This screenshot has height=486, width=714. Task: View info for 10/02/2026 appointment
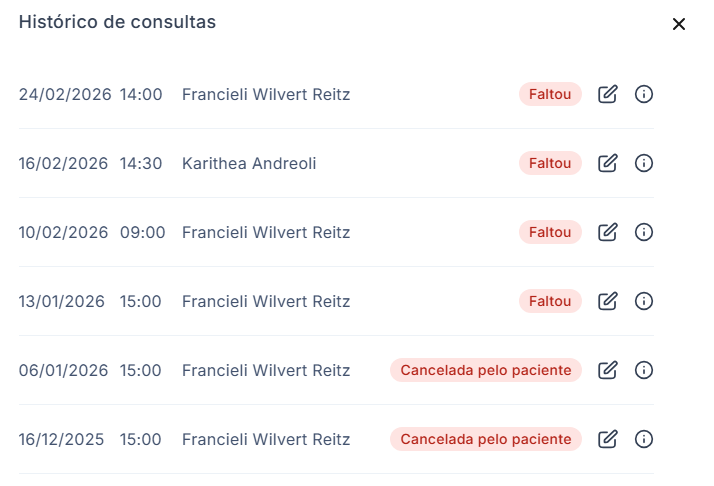coord(644,232)
